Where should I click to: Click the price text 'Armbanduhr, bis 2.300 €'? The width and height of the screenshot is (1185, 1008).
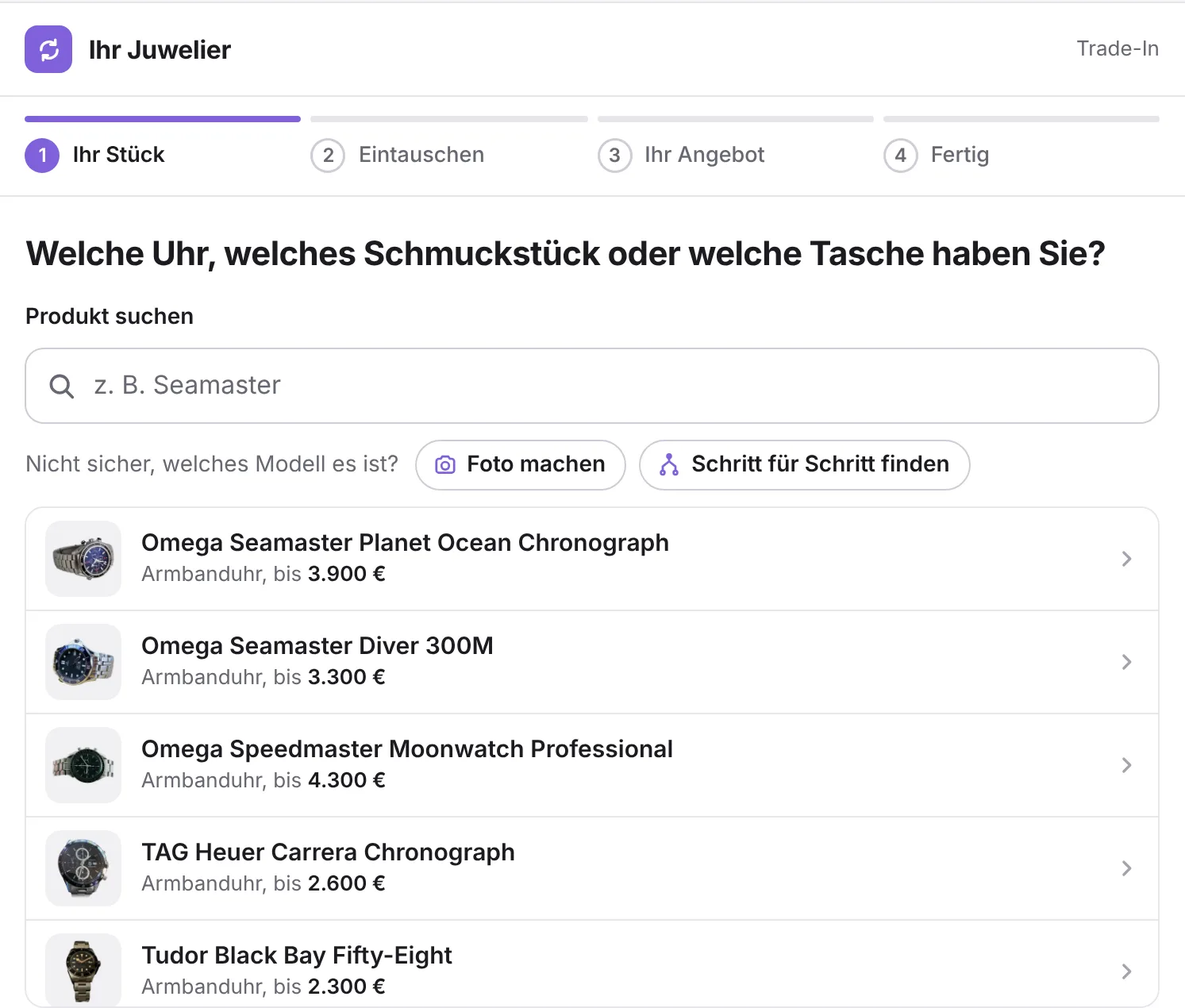(264, 987)
